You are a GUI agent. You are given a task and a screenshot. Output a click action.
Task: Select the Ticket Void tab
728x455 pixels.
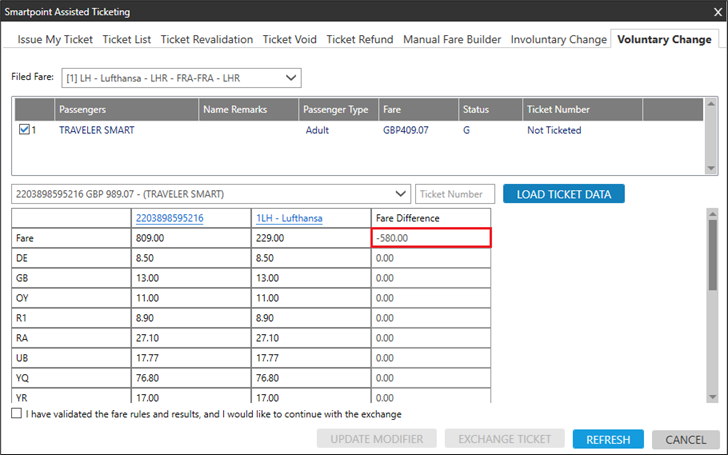[290, 40]
